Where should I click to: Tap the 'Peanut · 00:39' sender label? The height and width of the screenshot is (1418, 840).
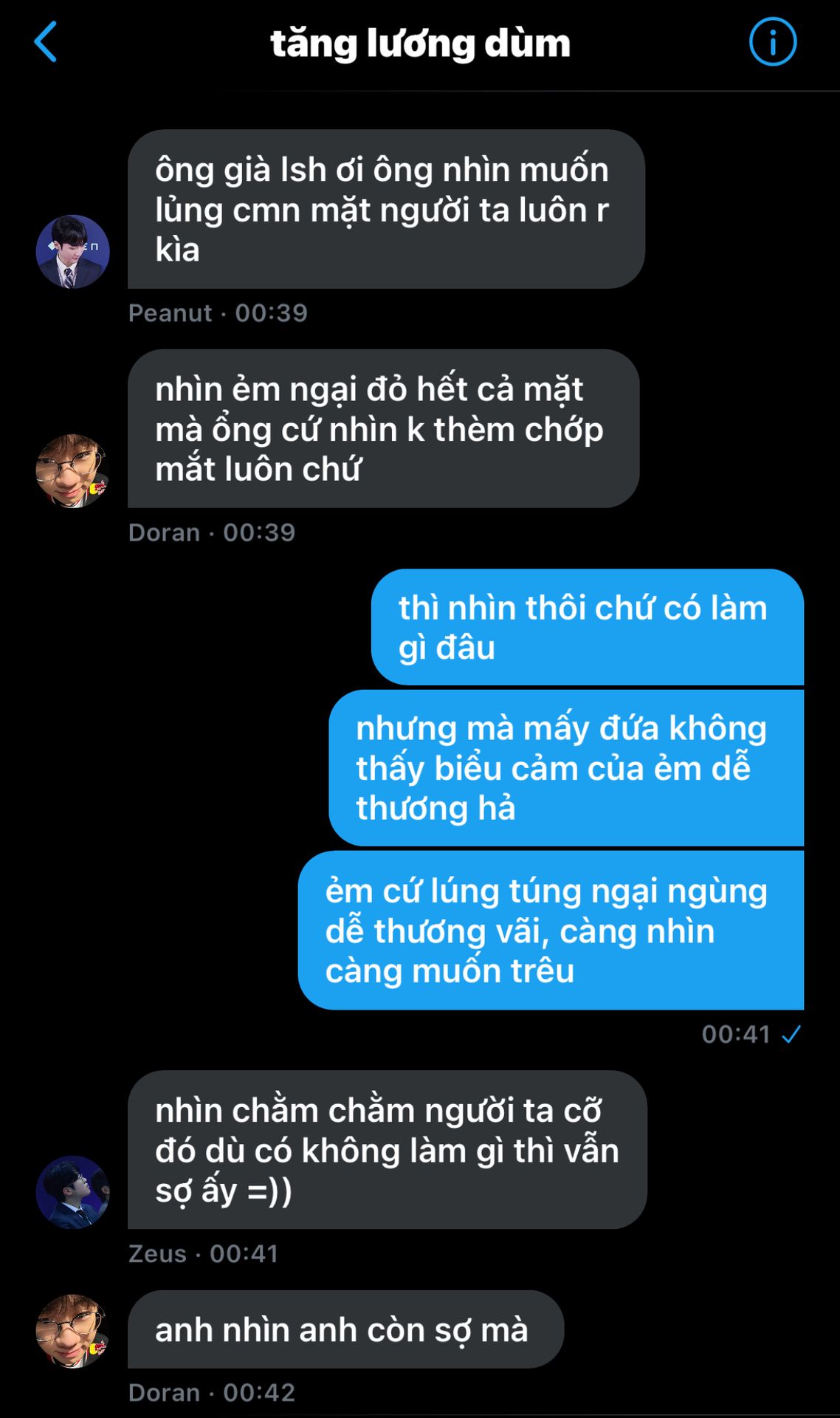pos(218,312)
